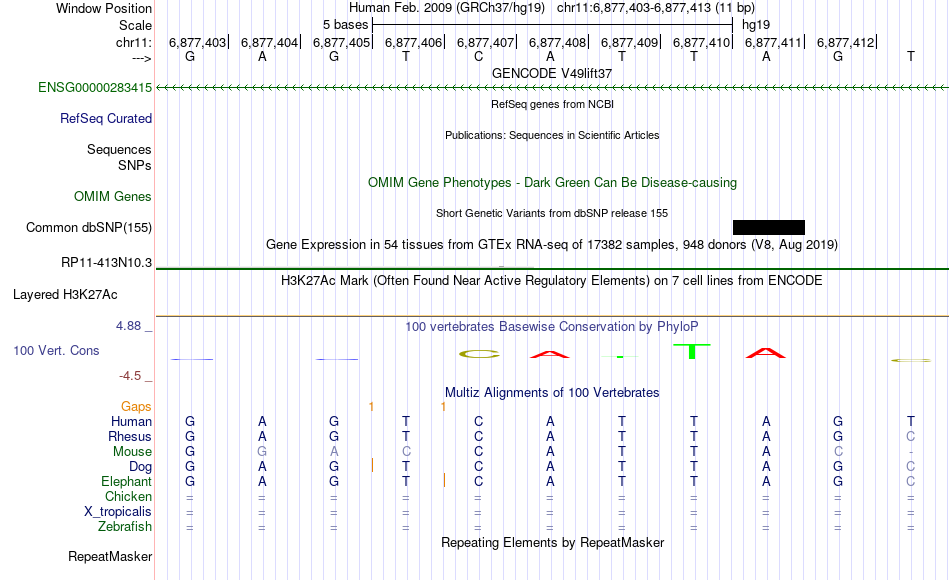Click Short Genetic Variants from dbSNP release 155

point(552,213)
